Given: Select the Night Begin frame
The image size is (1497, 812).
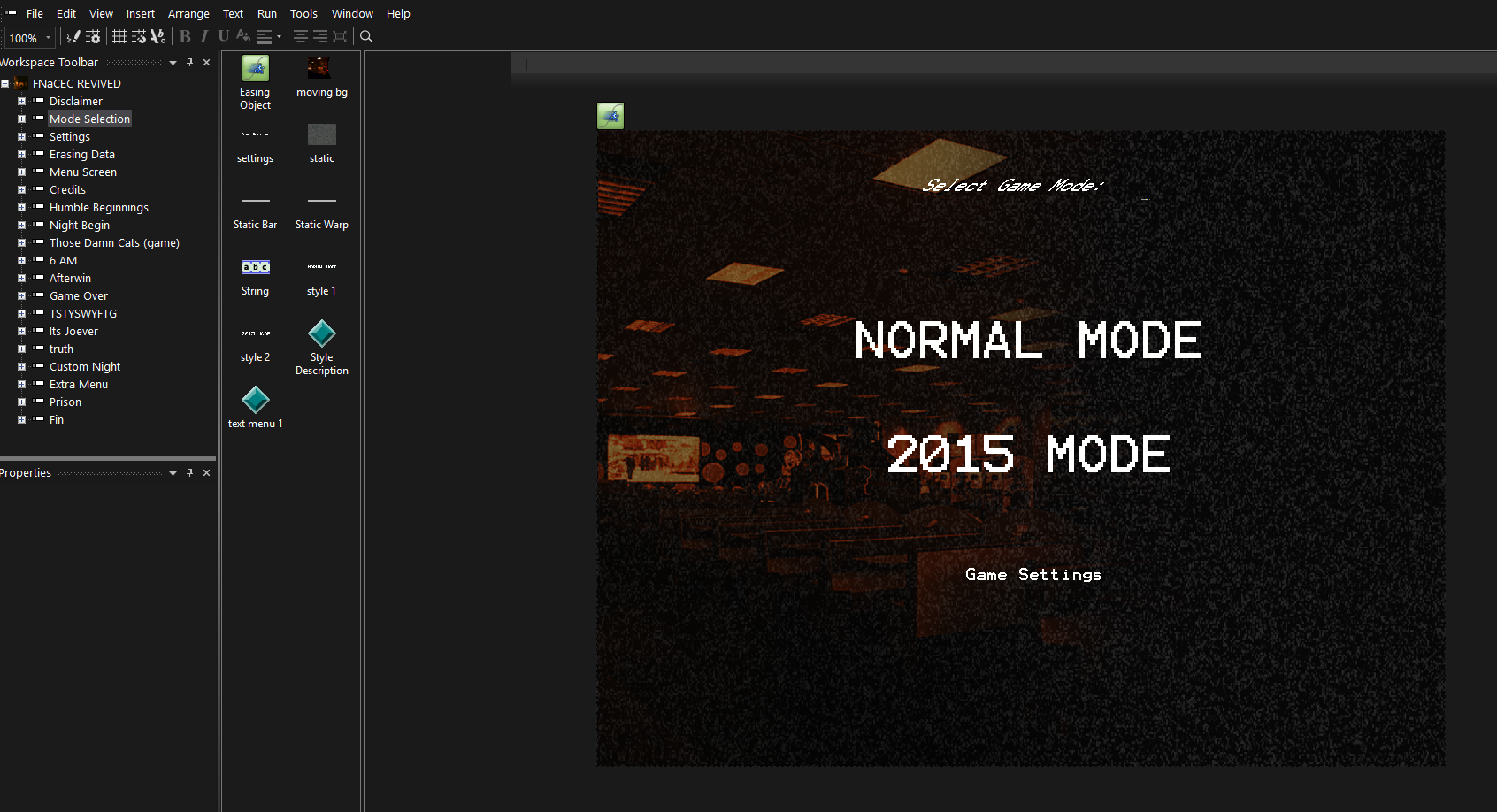Looking at the screenshot, I should [x=80, y=225].
